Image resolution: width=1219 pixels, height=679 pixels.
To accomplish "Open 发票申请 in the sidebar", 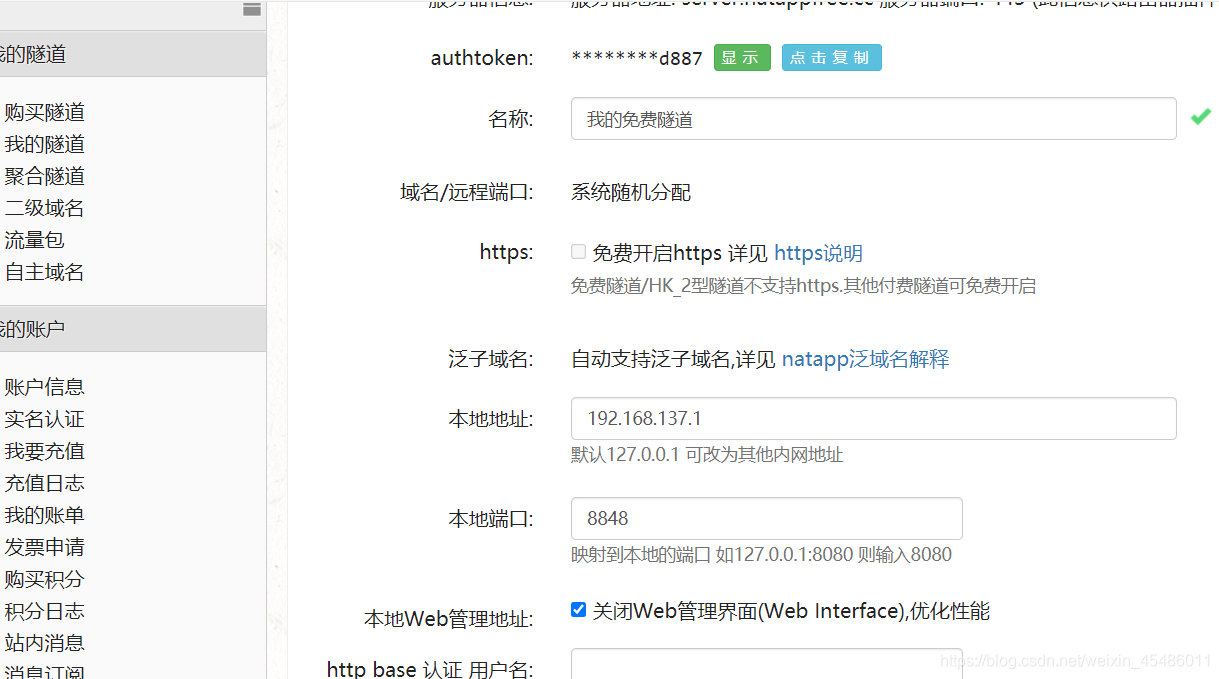I will click(44, 547).
